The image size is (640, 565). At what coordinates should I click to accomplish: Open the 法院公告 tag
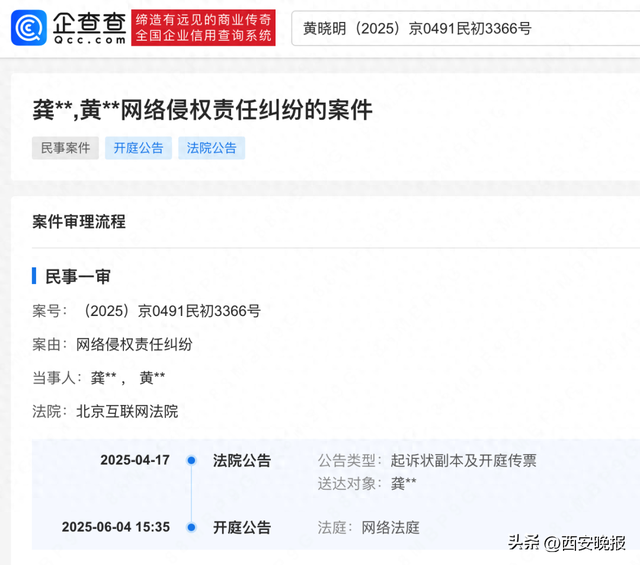pyautogui.click(x=211, y=148)
